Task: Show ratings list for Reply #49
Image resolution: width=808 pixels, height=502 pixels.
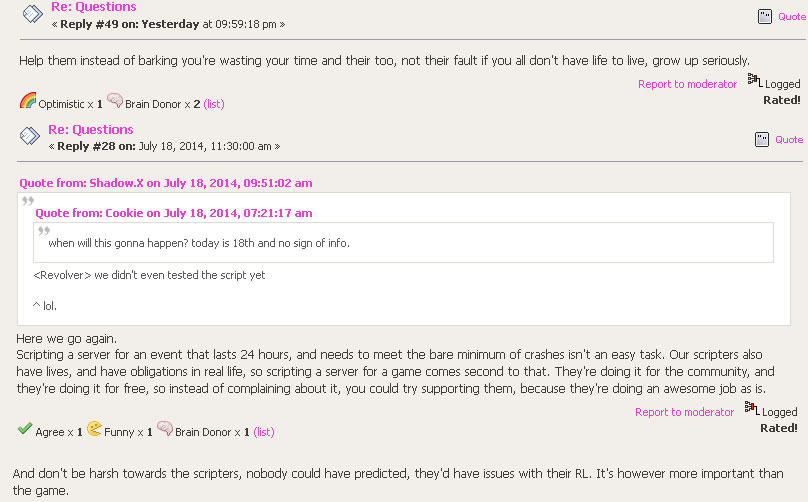Action: tap(214, 104)
